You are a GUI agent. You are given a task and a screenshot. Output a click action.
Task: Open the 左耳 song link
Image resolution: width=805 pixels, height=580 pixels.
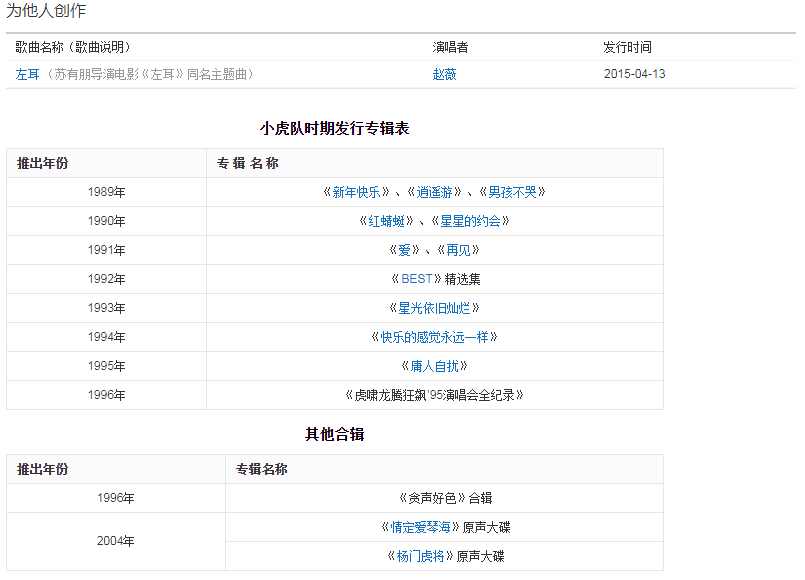[27, 74]
